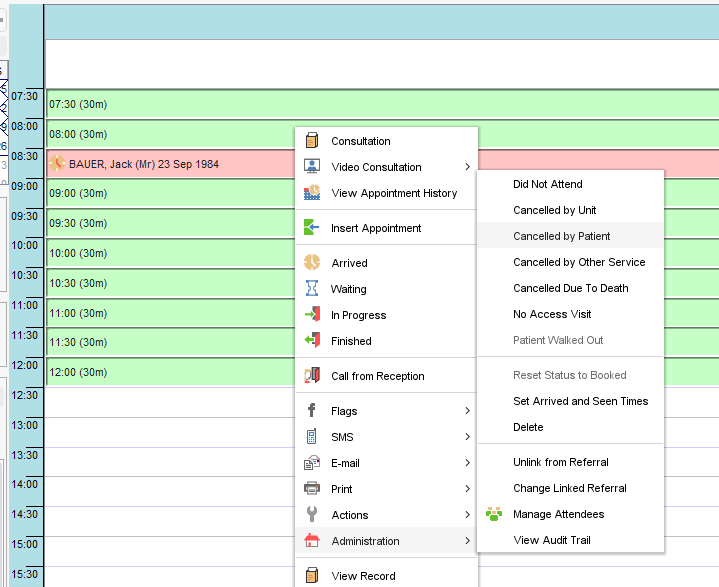This screenshot has height=587, width=719.
Task: Click the Call from Reception icon
Action: (x=312, y=376)
